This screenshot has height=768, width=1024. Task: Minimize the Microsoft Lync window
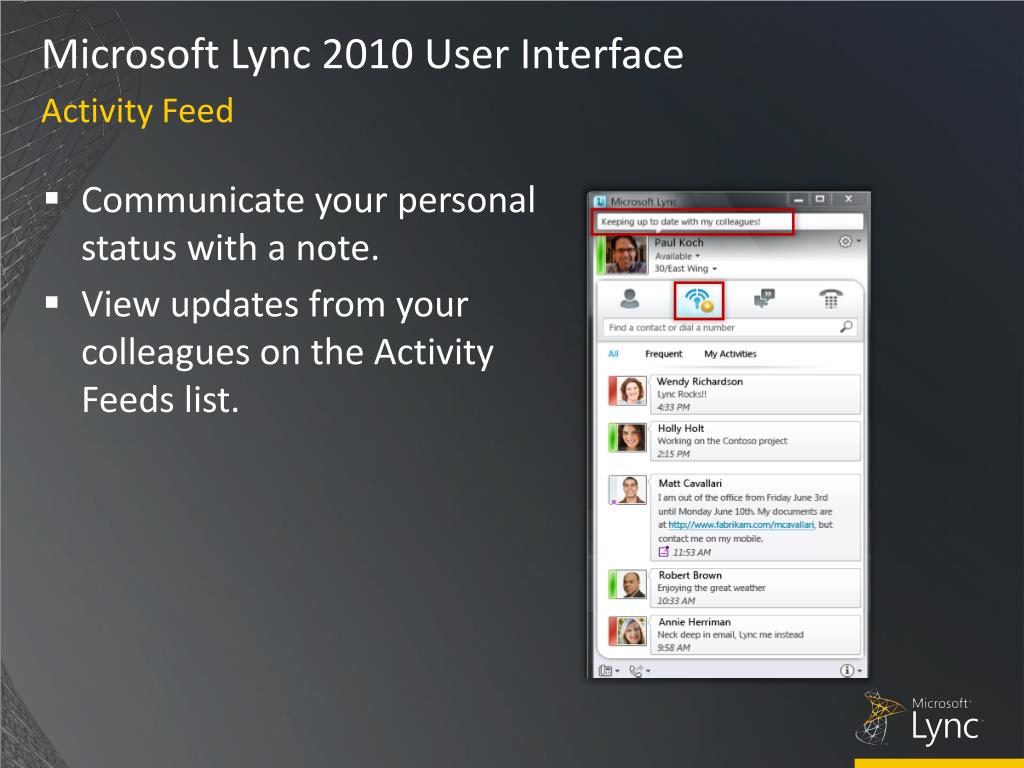pos(798,199)
